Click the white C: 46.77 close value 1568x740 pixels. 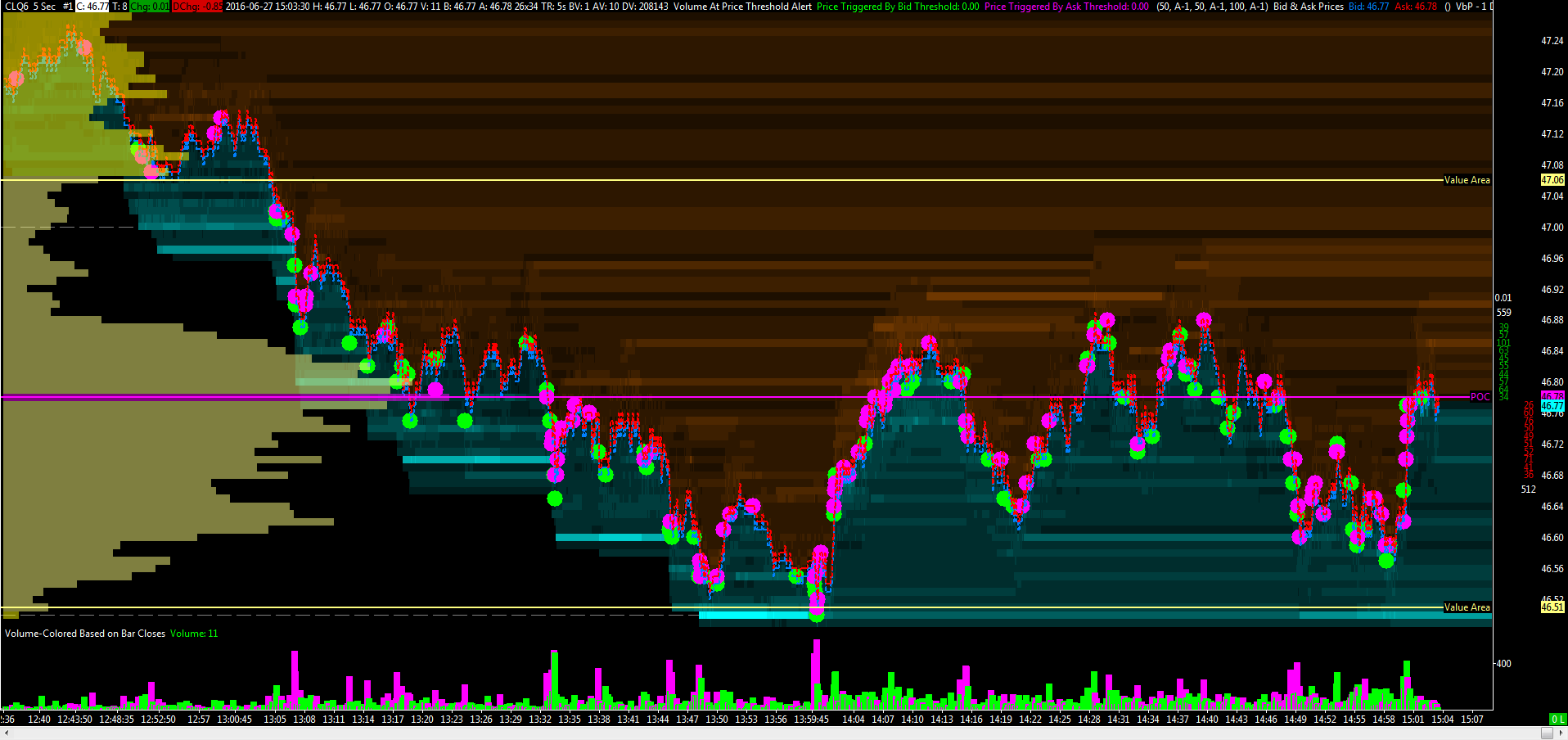[x=92, y=7]
